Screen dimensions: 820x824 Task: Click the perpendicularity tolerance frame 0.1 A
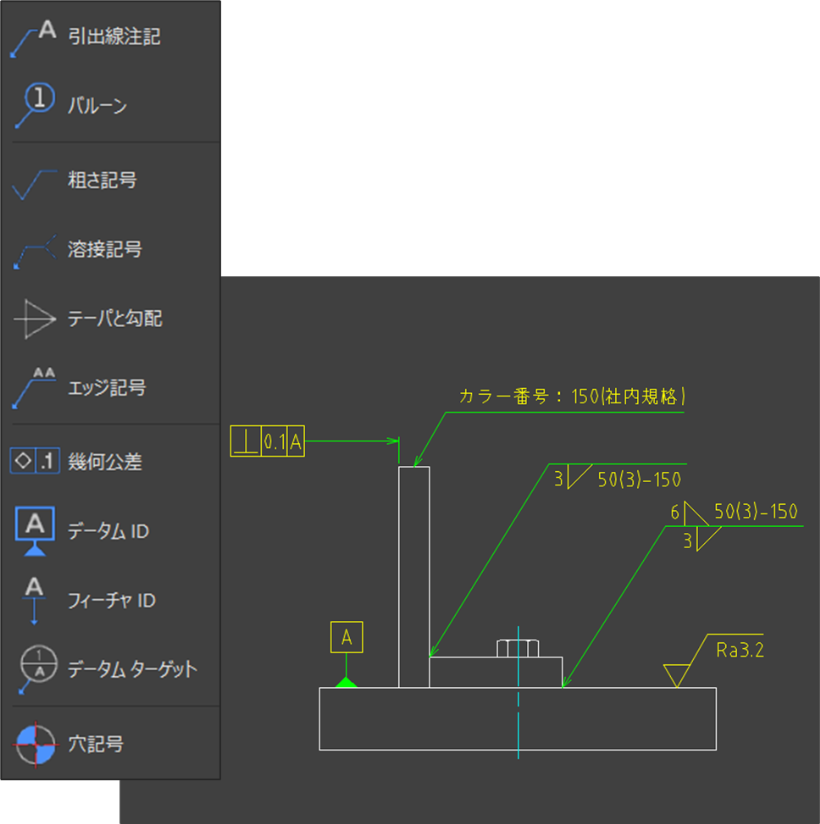tap(267, 440)
